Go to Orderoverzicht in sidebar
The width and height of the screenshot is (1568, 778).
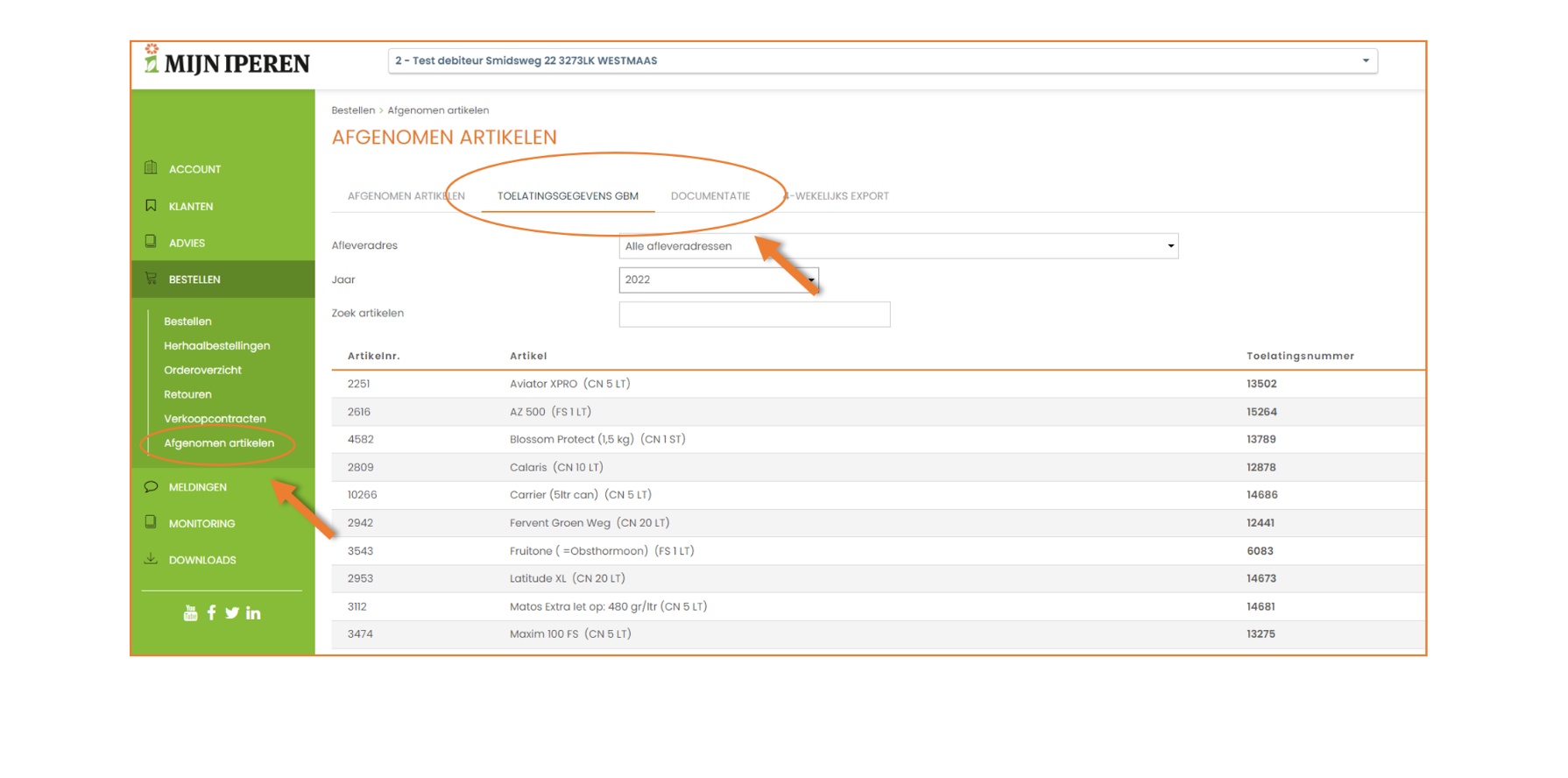[x=202, y=371]
